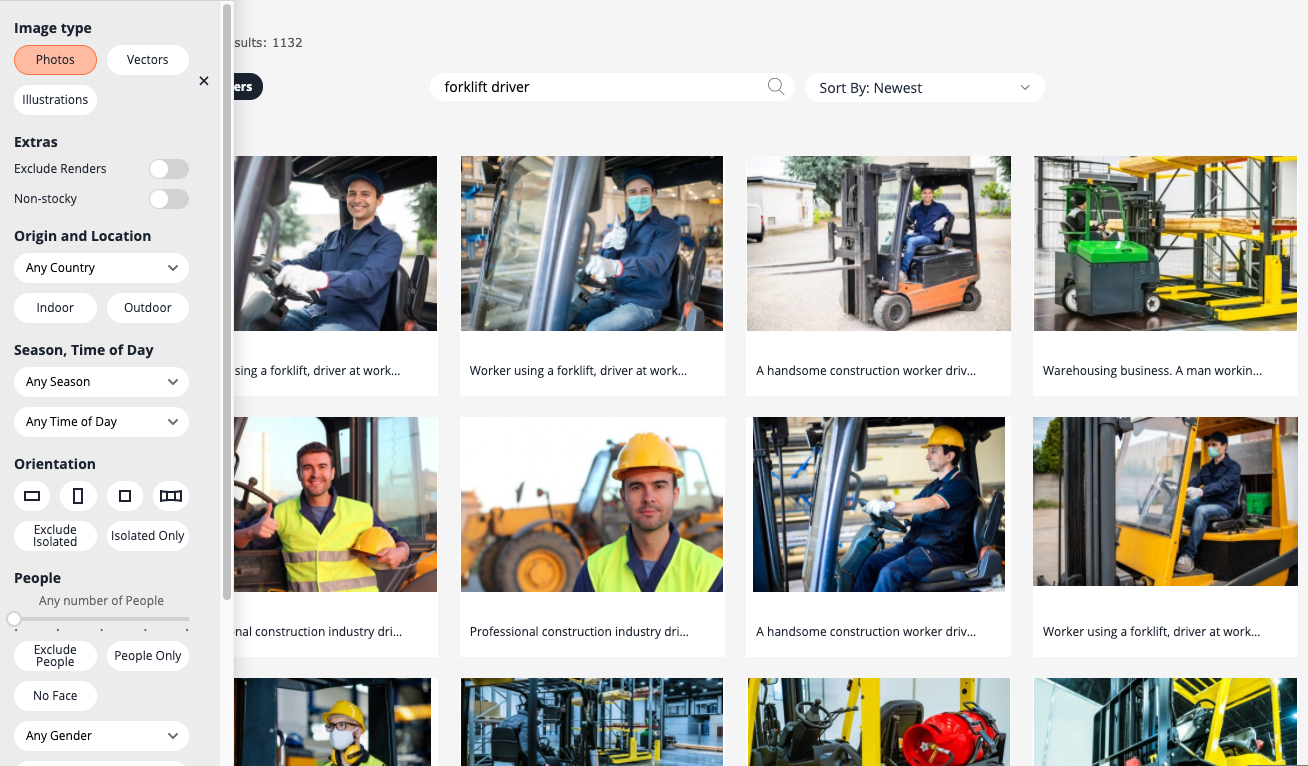This screenshot has height=766, width=1308.
Task: Expand the Any Season dropdown
Action: click(x=101, y=382)
